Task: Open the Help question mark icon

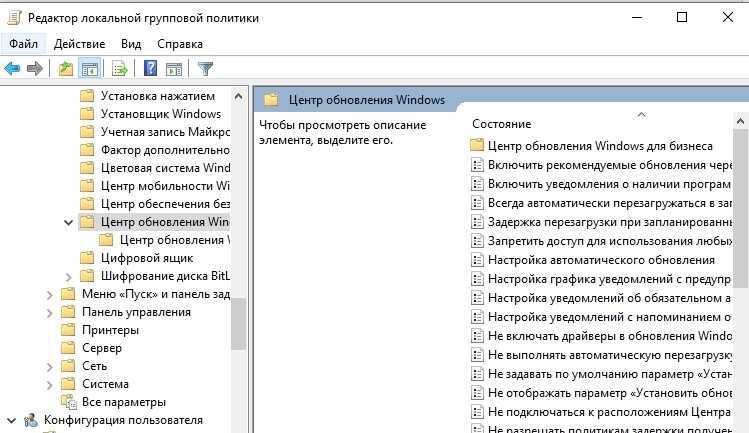Action: (150, 68)
